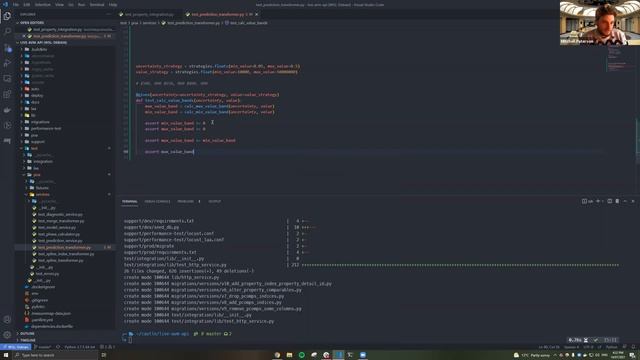Open the Edit menu
This screenshot has height=360, width=640.
pyautogui.click(x=27, y=4)
